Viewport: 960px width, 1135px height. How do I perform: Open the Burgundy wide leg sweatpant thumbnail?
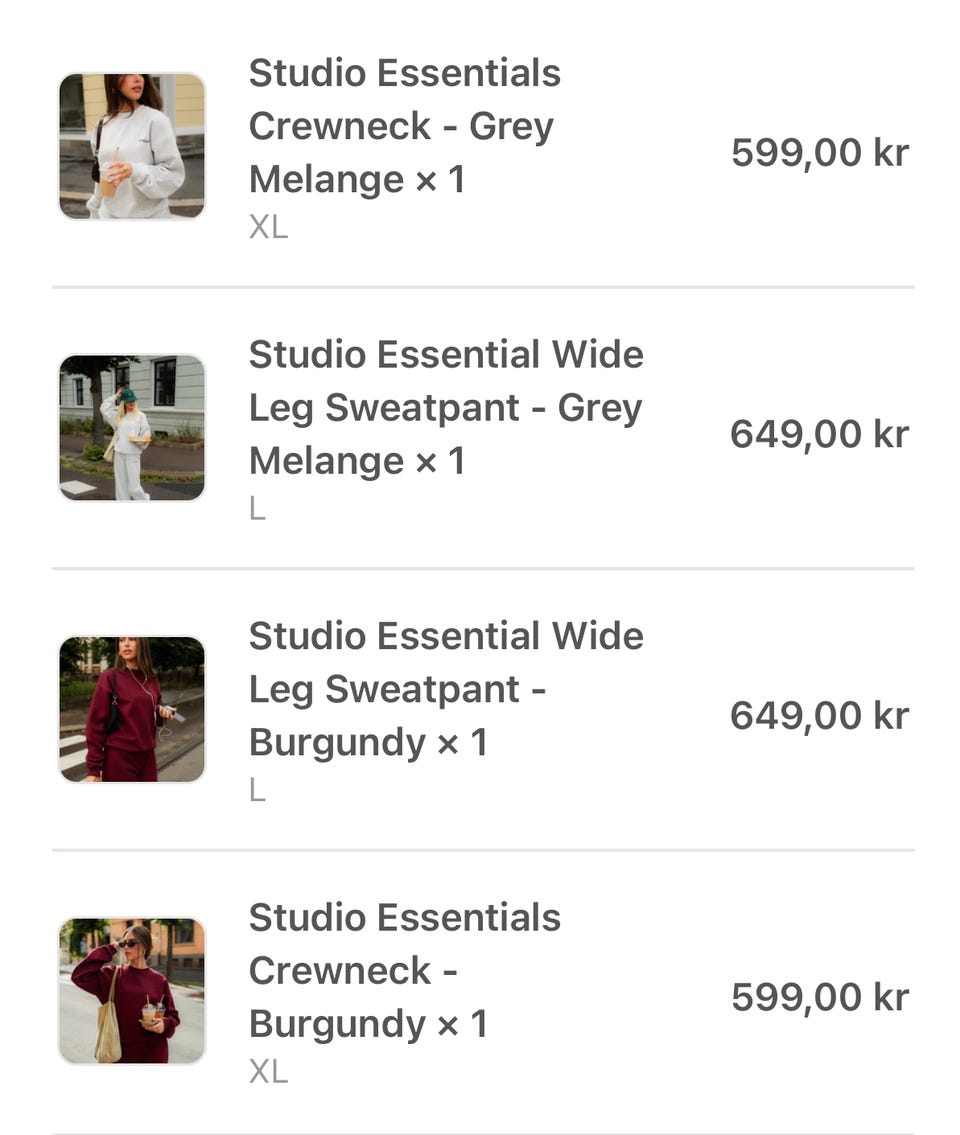pos(132,709)
